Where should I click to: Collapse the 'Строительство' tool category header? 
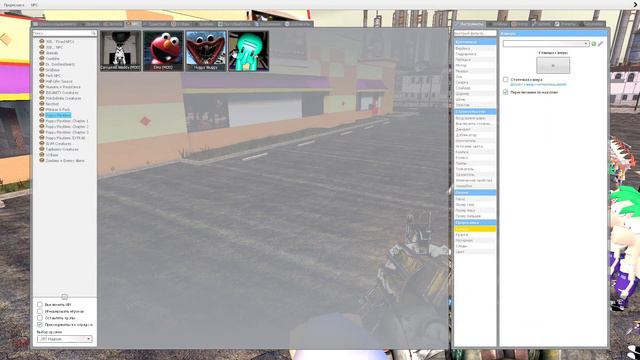[x=475, y=111]
